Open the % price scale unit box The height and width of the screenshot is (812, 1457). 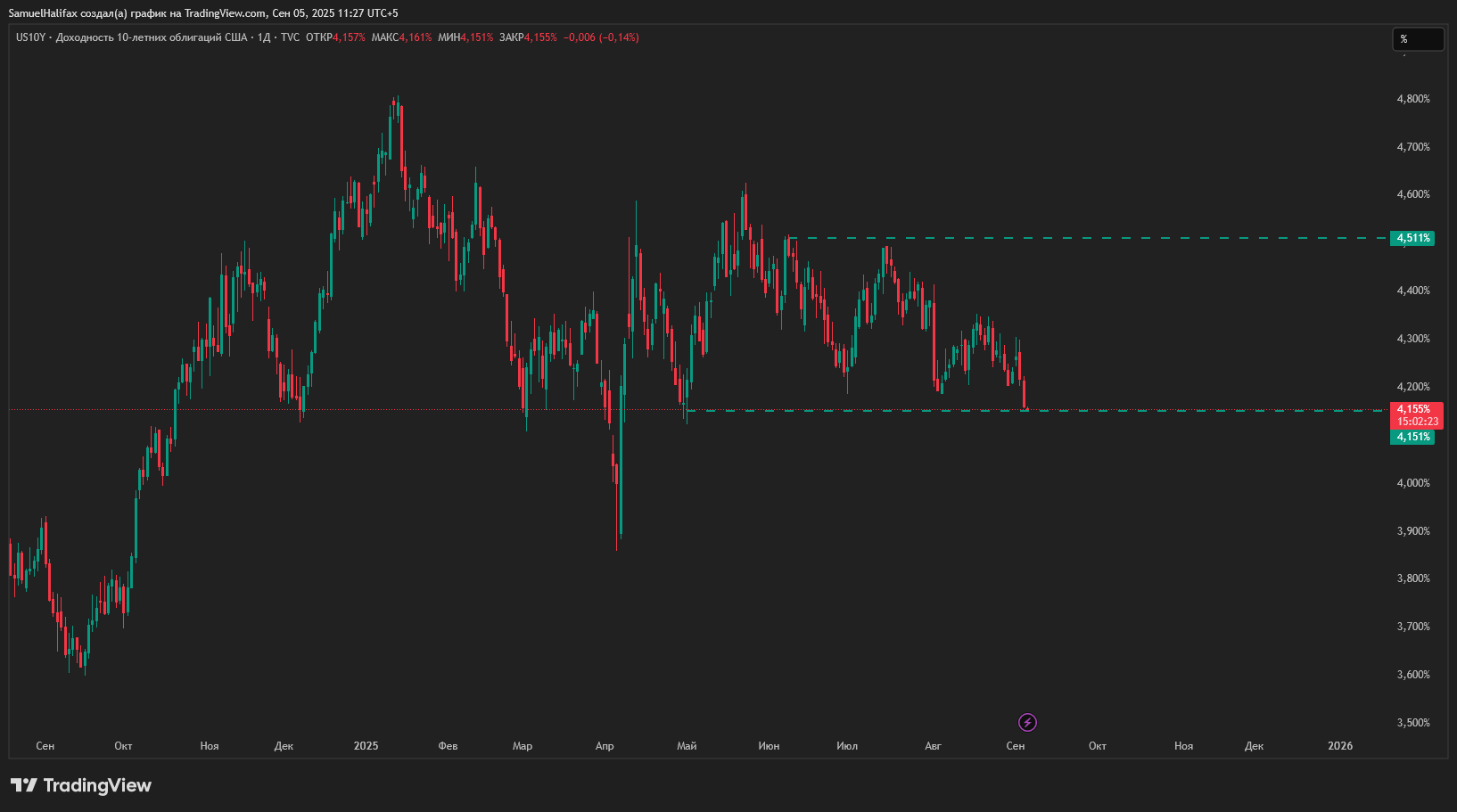tap(1418, 39)
